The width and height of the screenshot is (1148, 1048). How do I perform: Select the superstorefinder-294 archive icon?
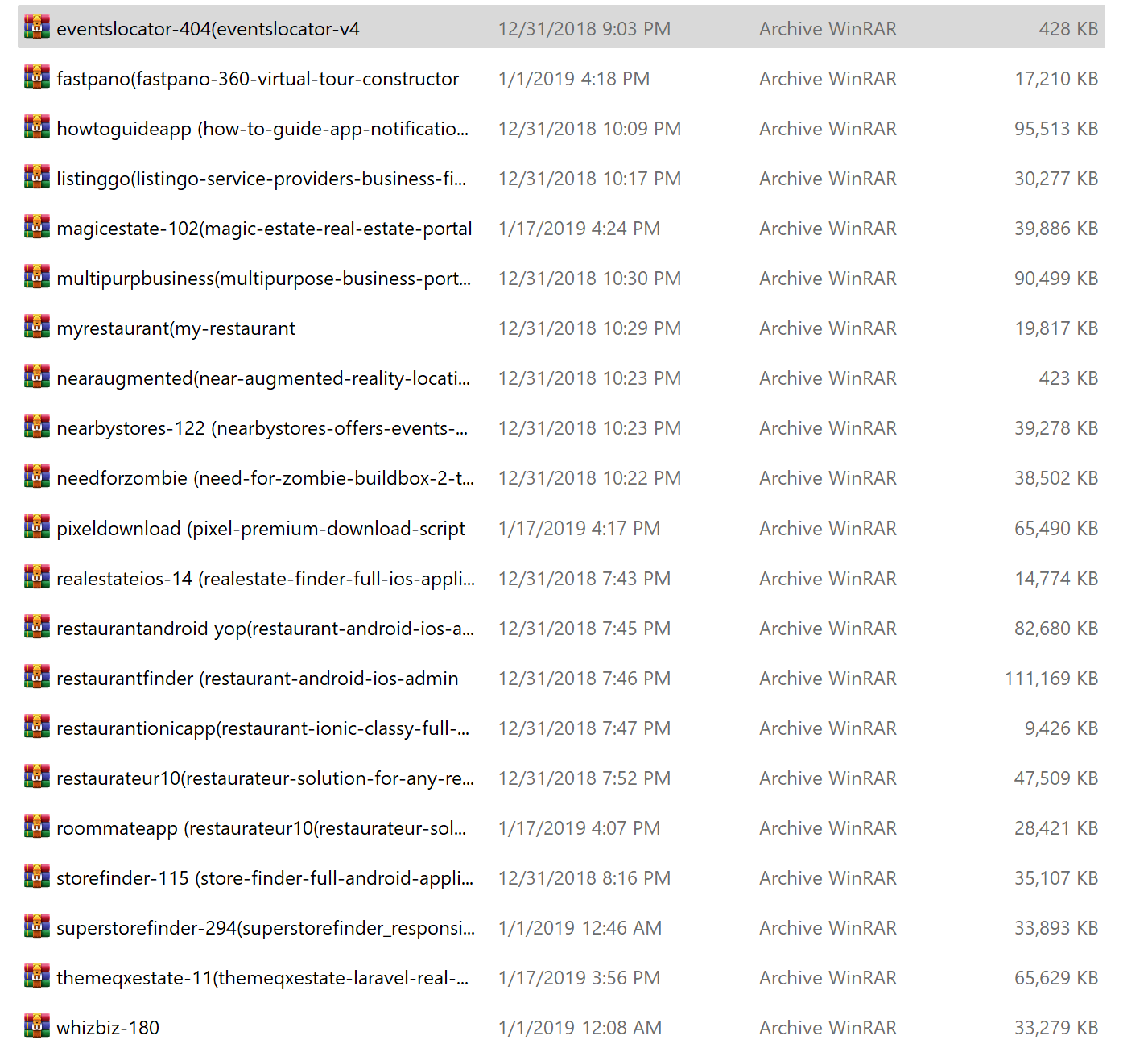[x=37, y=926]
